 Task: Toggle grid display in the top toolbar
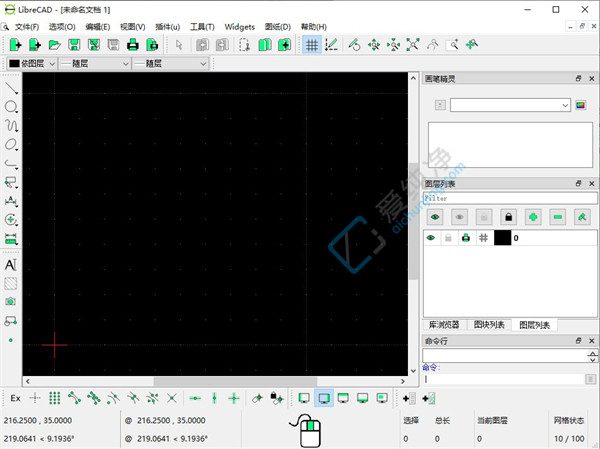pos(312,45)
